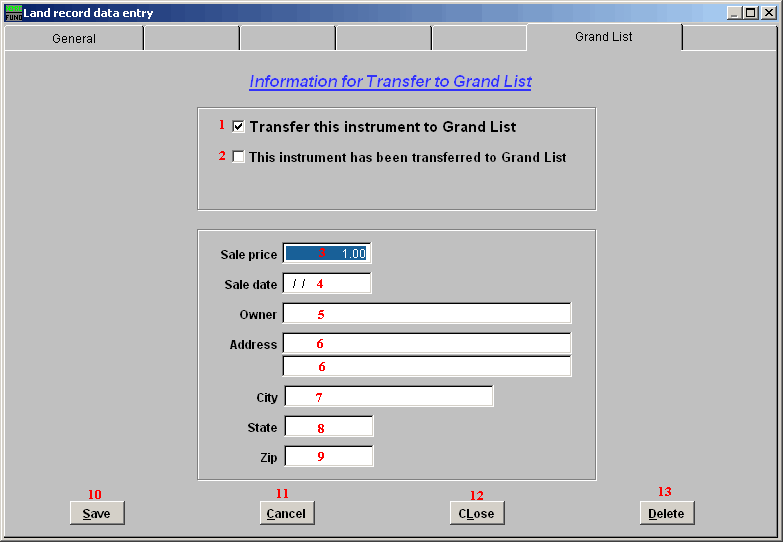Click the CLose button at bottom

click(x=477, y=513)
